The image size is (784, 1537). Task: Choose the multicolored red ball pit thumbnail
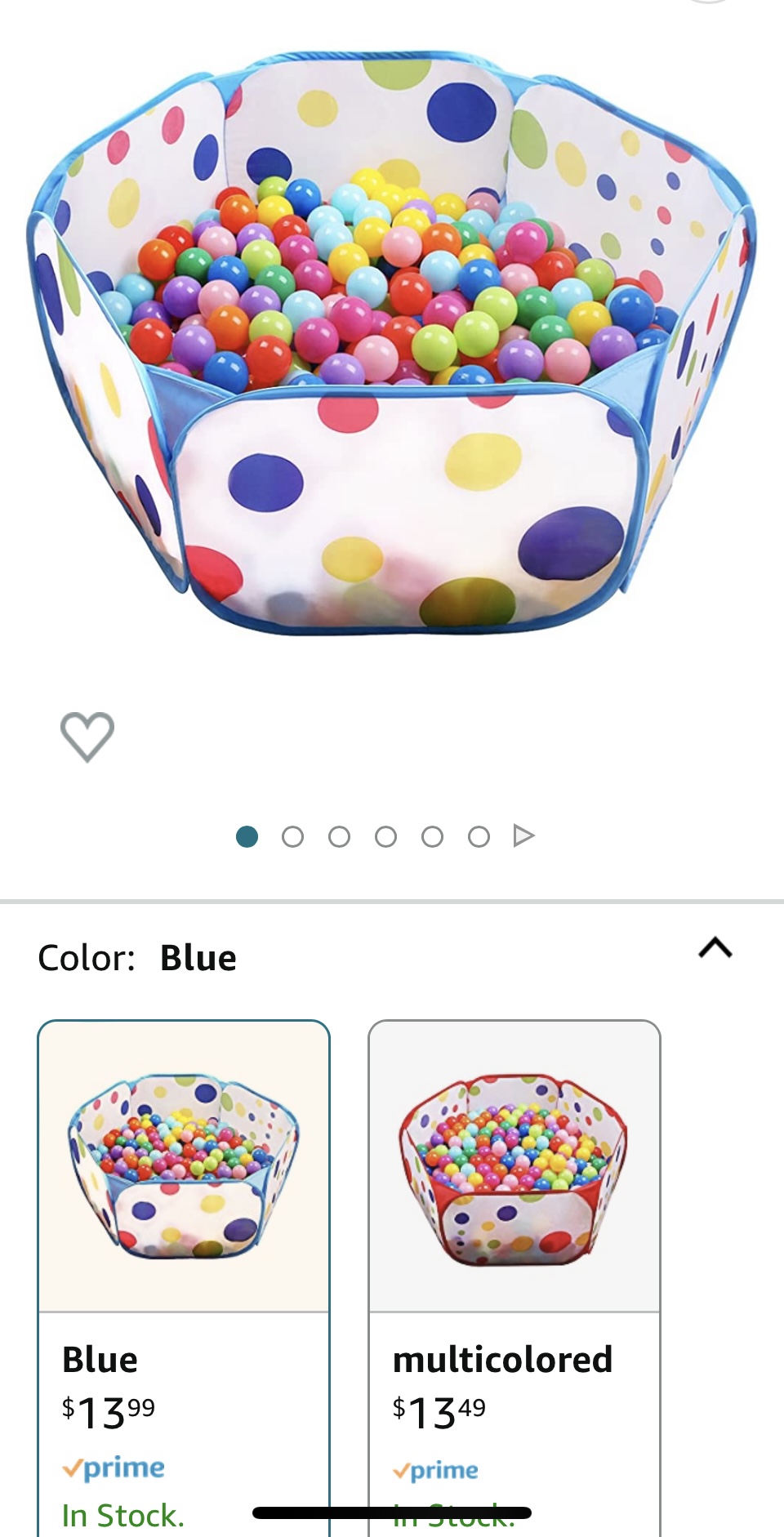514,1165
